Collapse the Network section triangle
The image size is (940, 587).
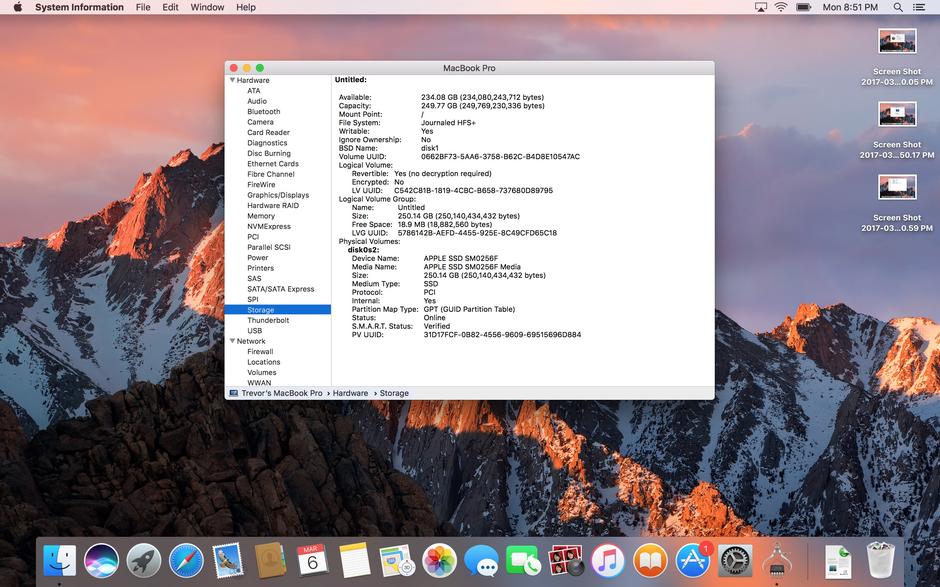pos(232,341)
